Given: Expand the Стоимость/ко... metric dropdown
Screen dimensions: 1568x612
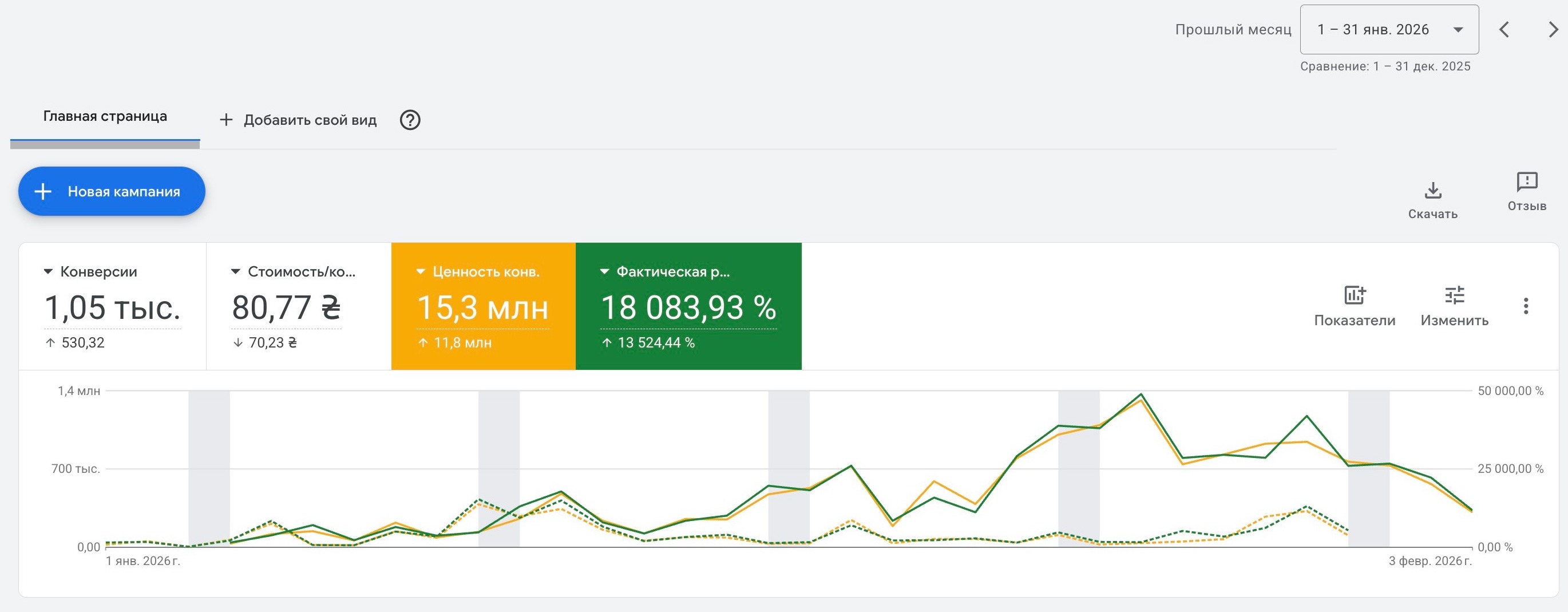Looking at the screenshot, I should (x=236, y=272).
